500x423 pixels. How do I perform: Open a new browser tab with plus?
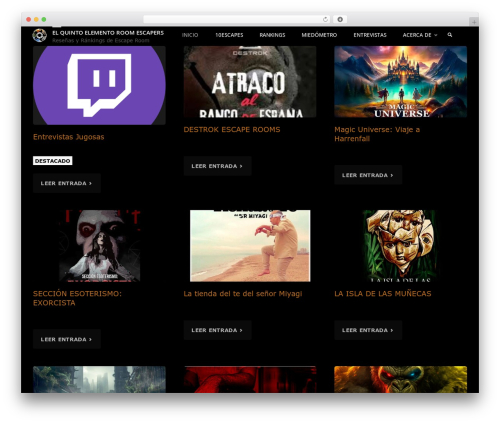pyautogui.click(x=474, y=22)
